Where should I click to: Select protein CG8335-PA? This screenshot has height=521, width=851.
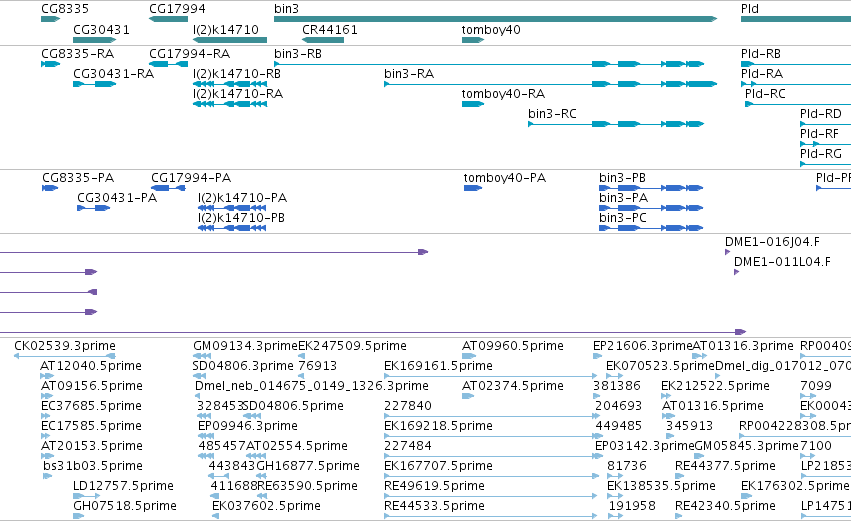[x=78, y=178]
